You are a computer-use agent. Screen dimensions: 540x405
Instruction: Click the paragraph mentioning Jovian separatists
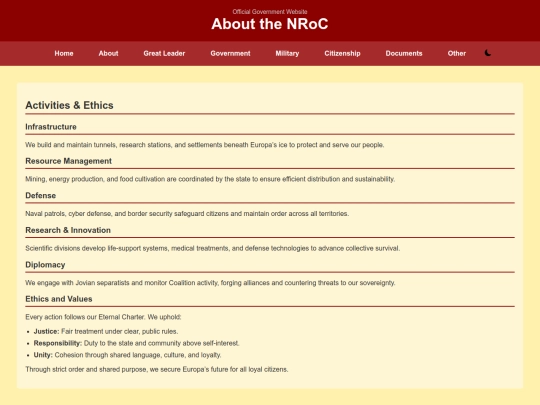210,283
